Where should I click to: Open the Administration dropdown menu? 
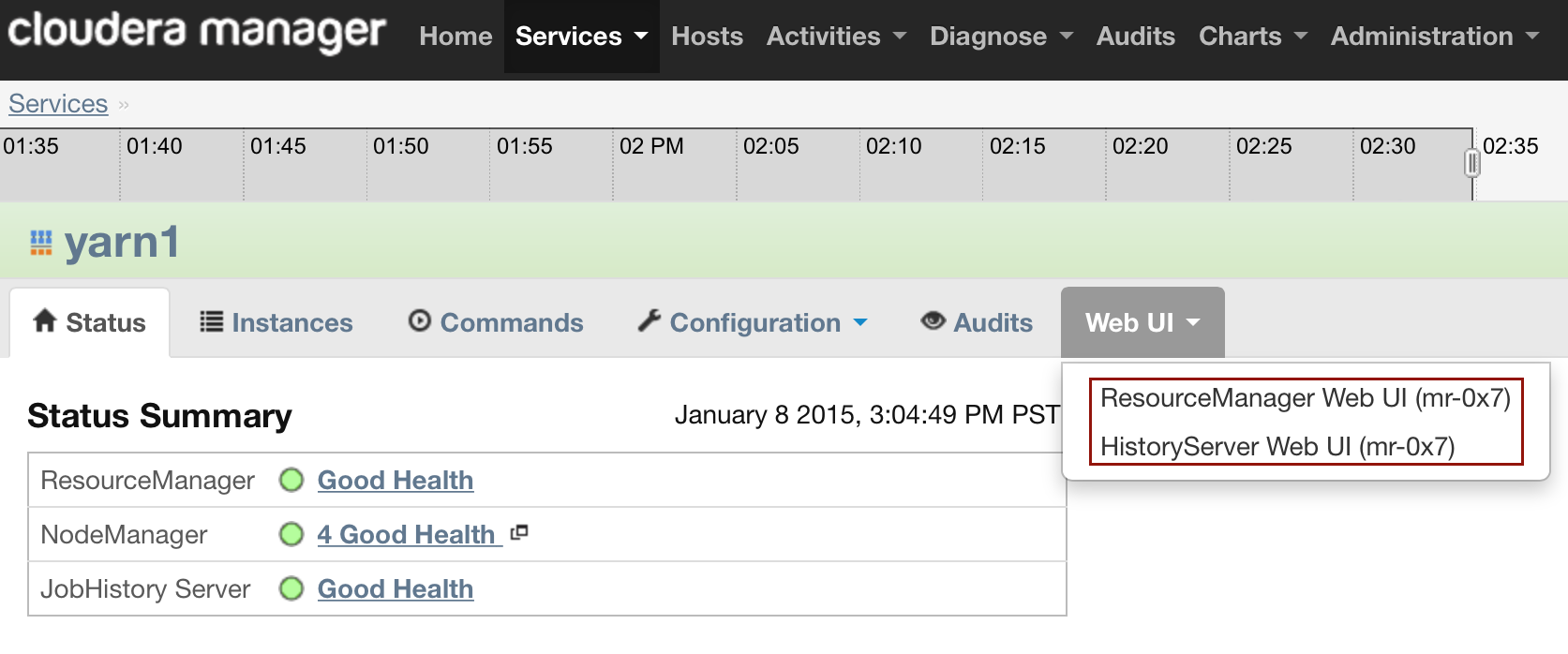click(1434, 37)
